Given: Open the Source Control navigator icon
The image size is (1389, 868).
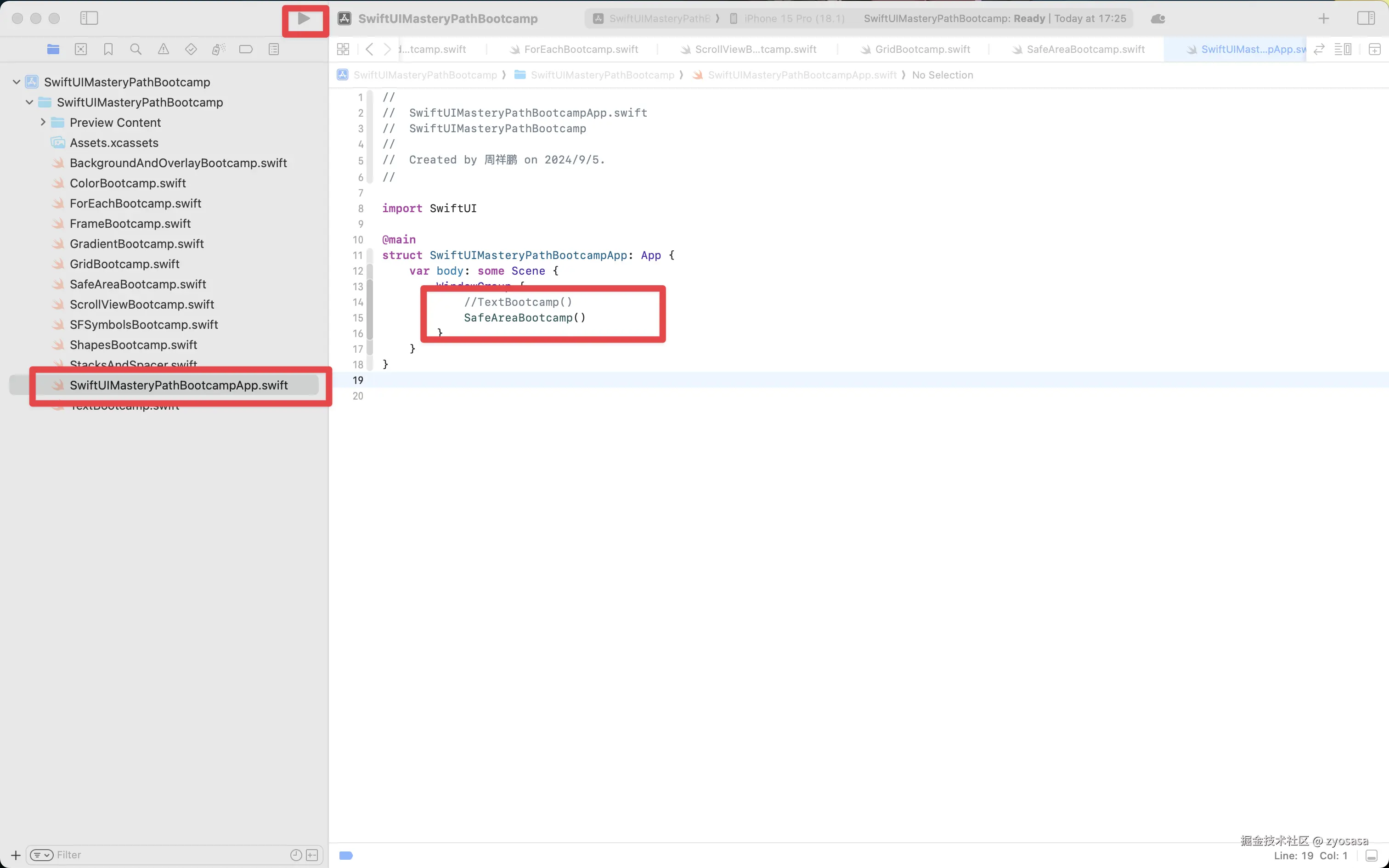Looking at the screenshot, I should point(81,50).
